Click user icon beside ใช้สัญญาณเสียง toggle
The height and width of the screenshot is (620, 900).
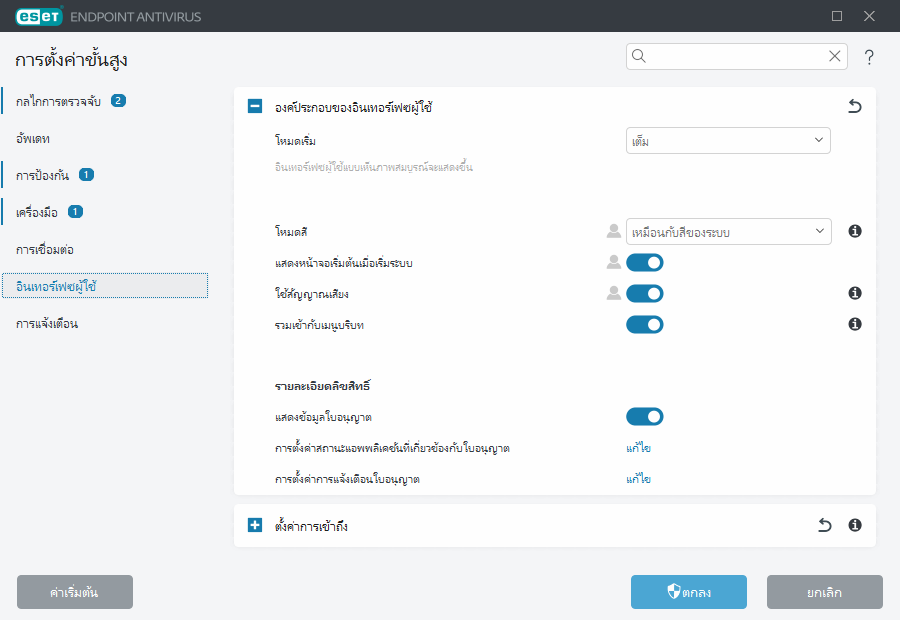[x=614, y=293]
